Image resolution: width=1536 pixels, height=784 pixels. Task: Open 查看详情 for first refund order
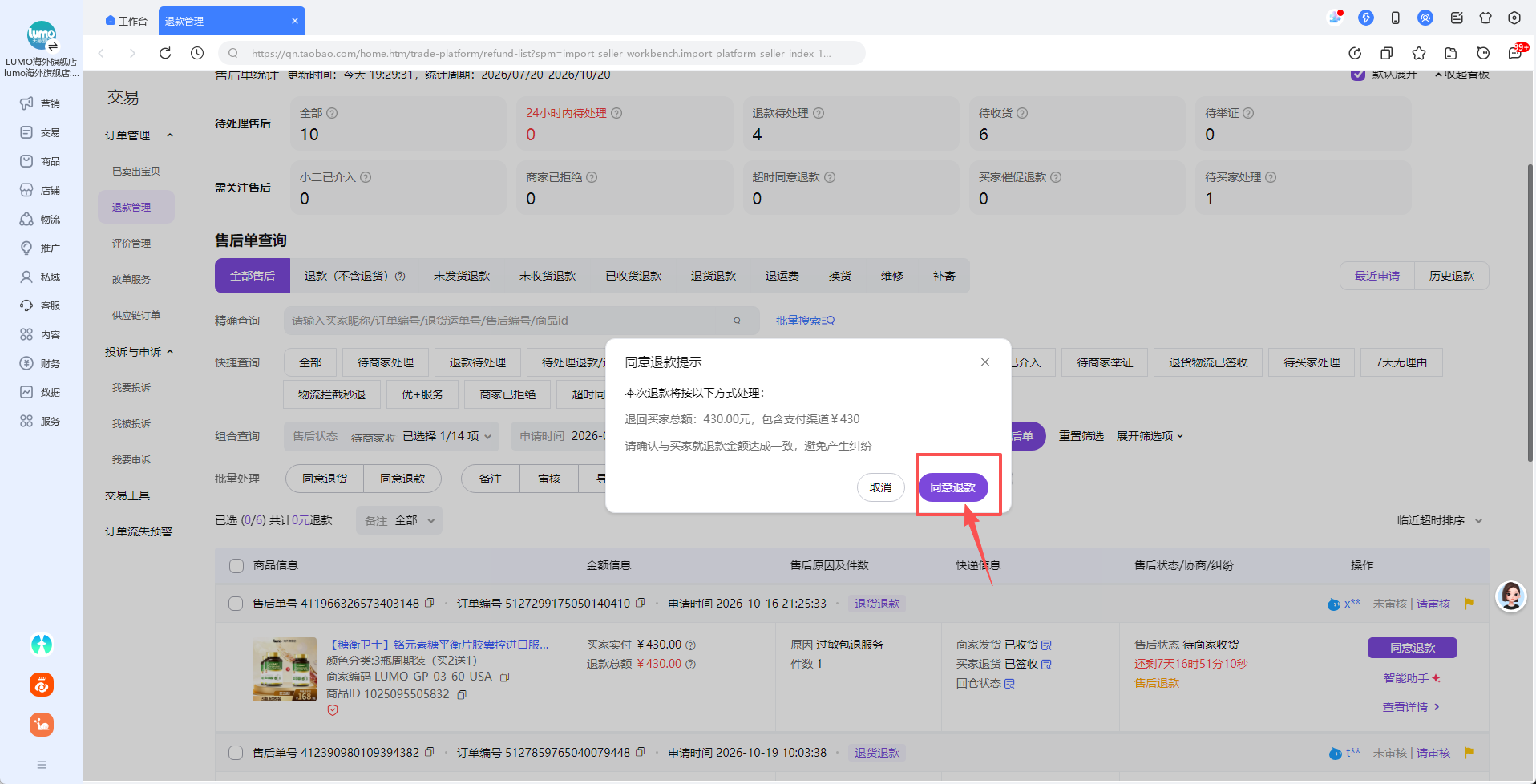tap(1412, 707)
